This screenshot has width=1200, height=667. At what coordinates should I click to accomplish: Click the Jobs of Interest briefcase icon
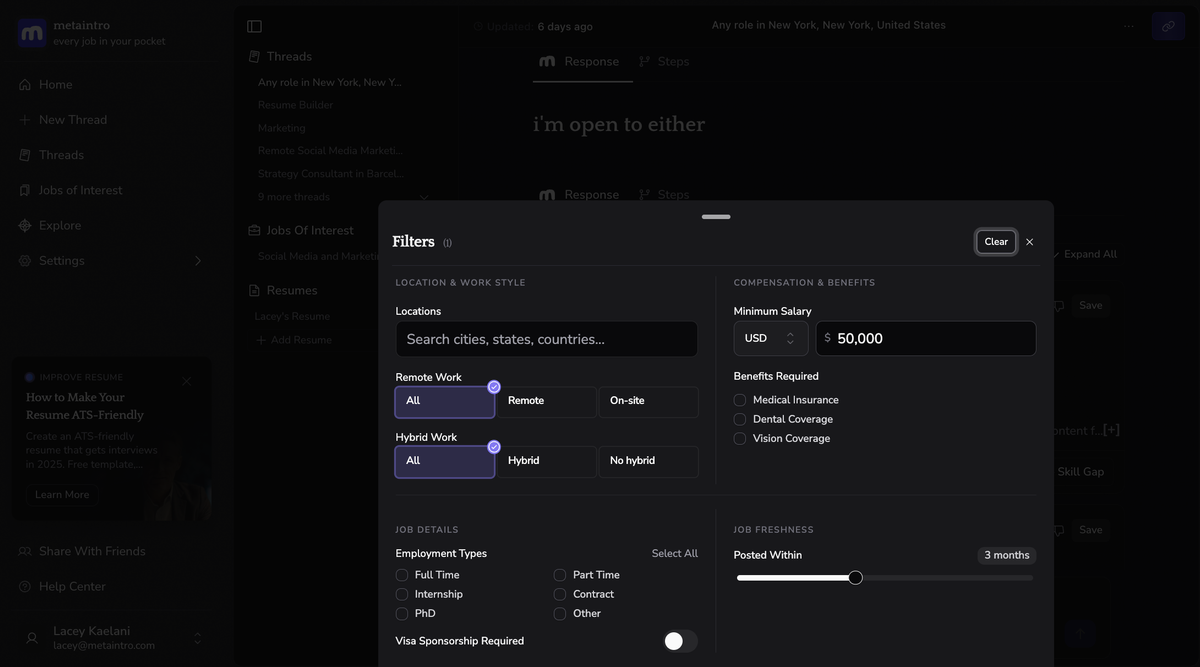coord(25,191)
